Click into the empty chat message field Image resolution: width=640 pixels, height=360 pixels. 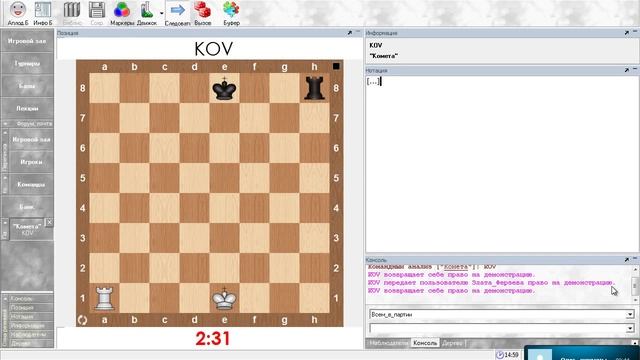[x=498, y=328]
